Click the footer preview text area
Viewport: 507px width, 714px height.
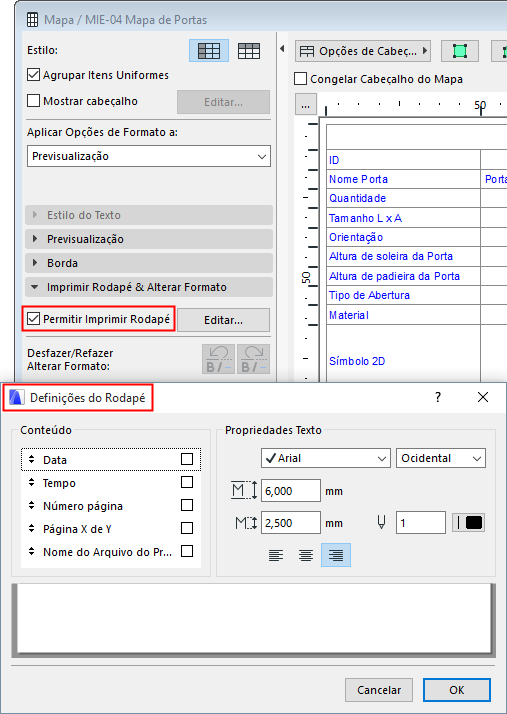pyautogui.click(x=253, y=620)
